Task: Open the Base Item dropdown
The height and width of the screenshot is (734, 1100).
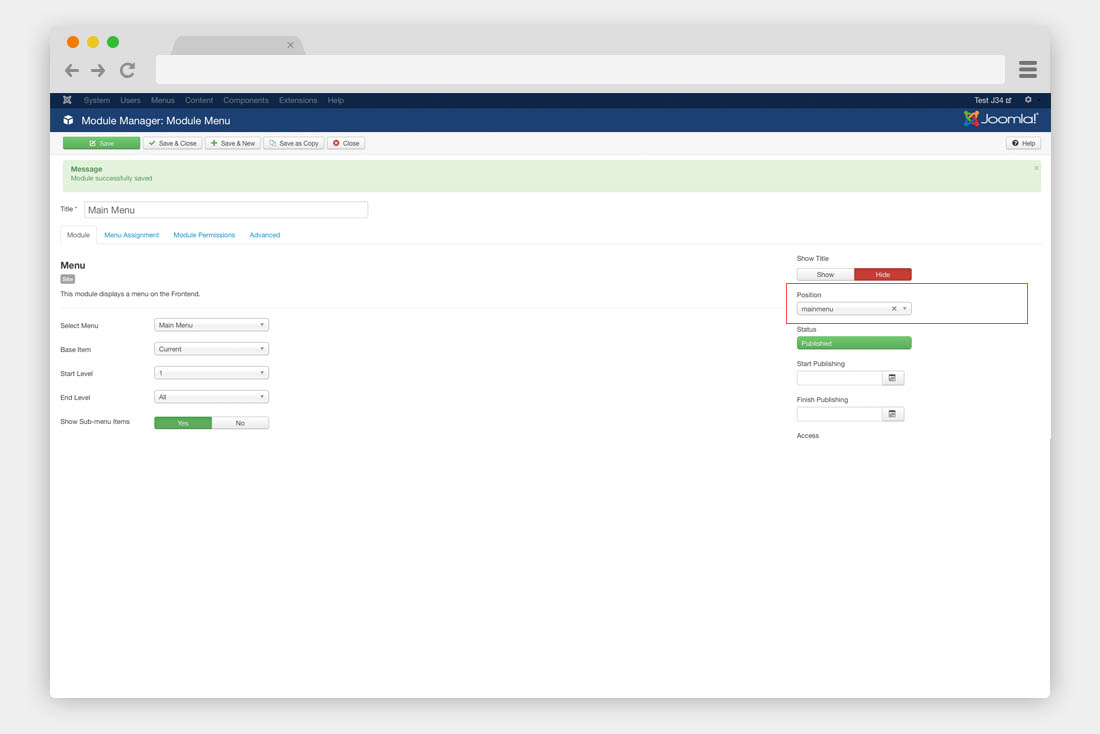Action: pos(211,349)
